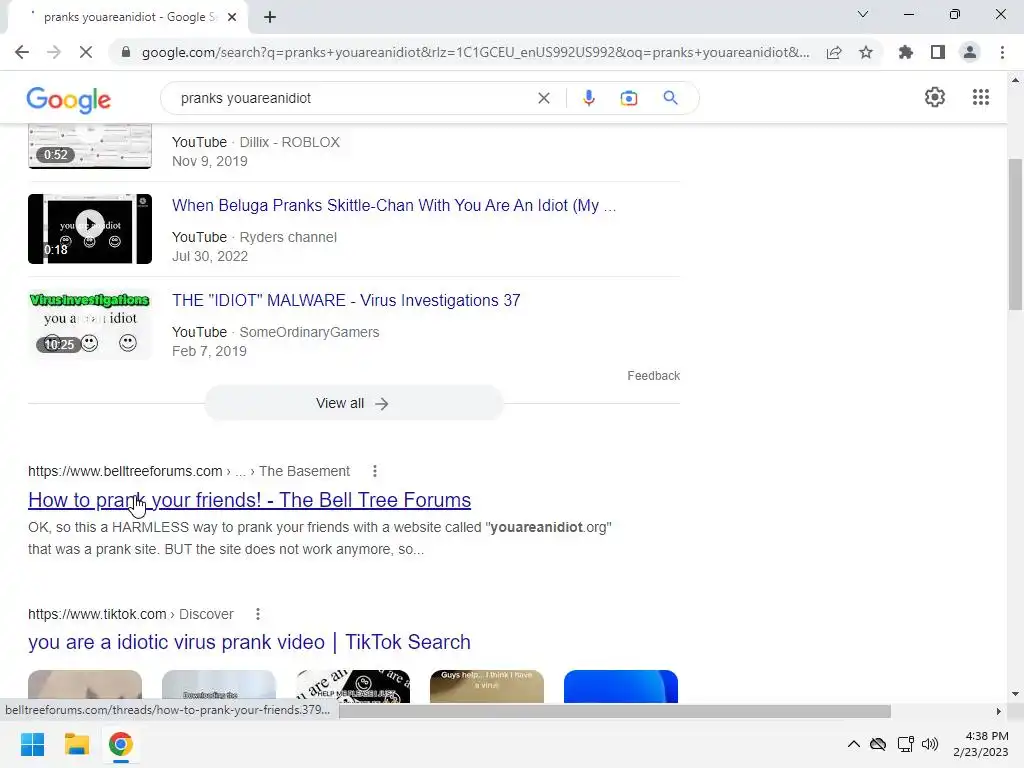Click the horizontal scroll right arrow

pos(998,711)
